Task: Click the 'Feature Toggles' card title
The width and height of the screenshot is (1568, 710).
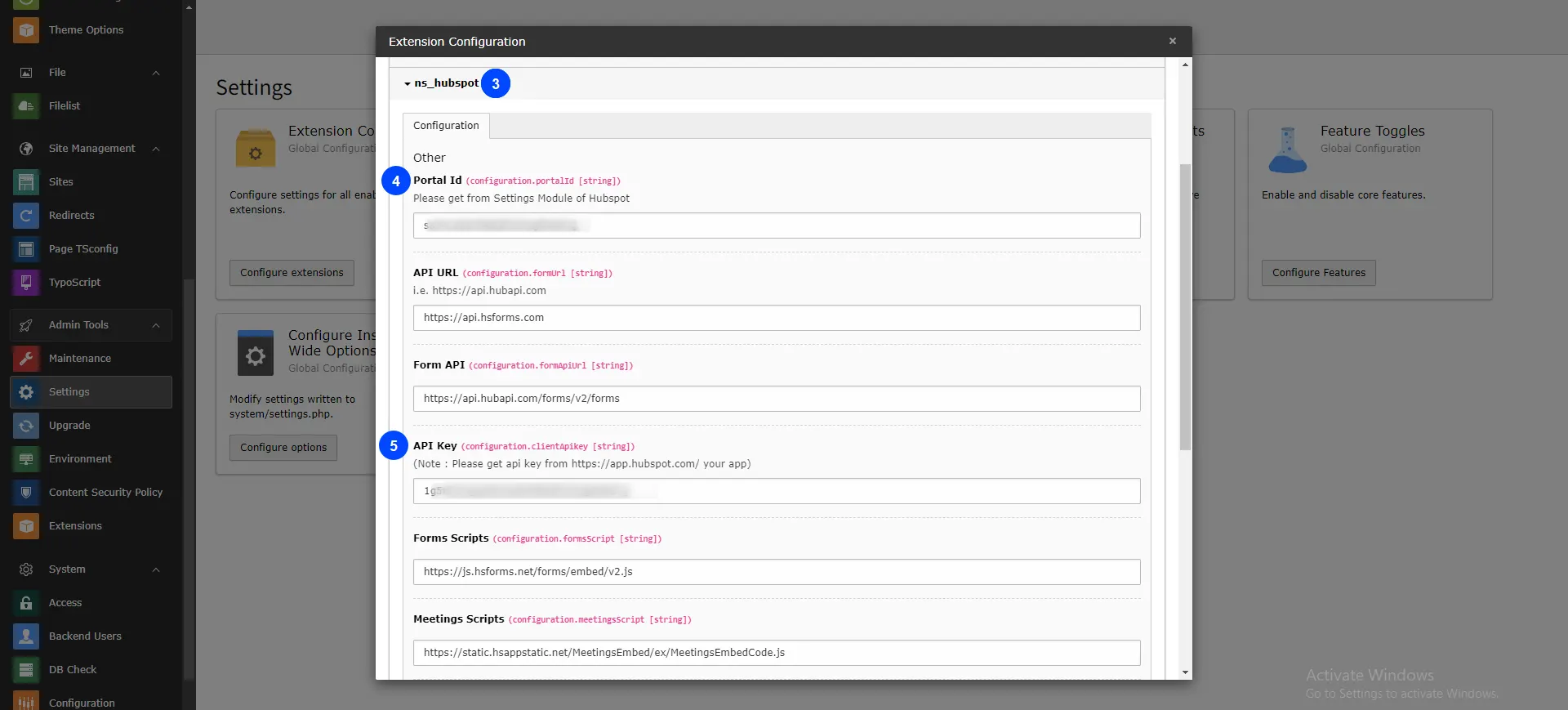Action: [1372, 131]
